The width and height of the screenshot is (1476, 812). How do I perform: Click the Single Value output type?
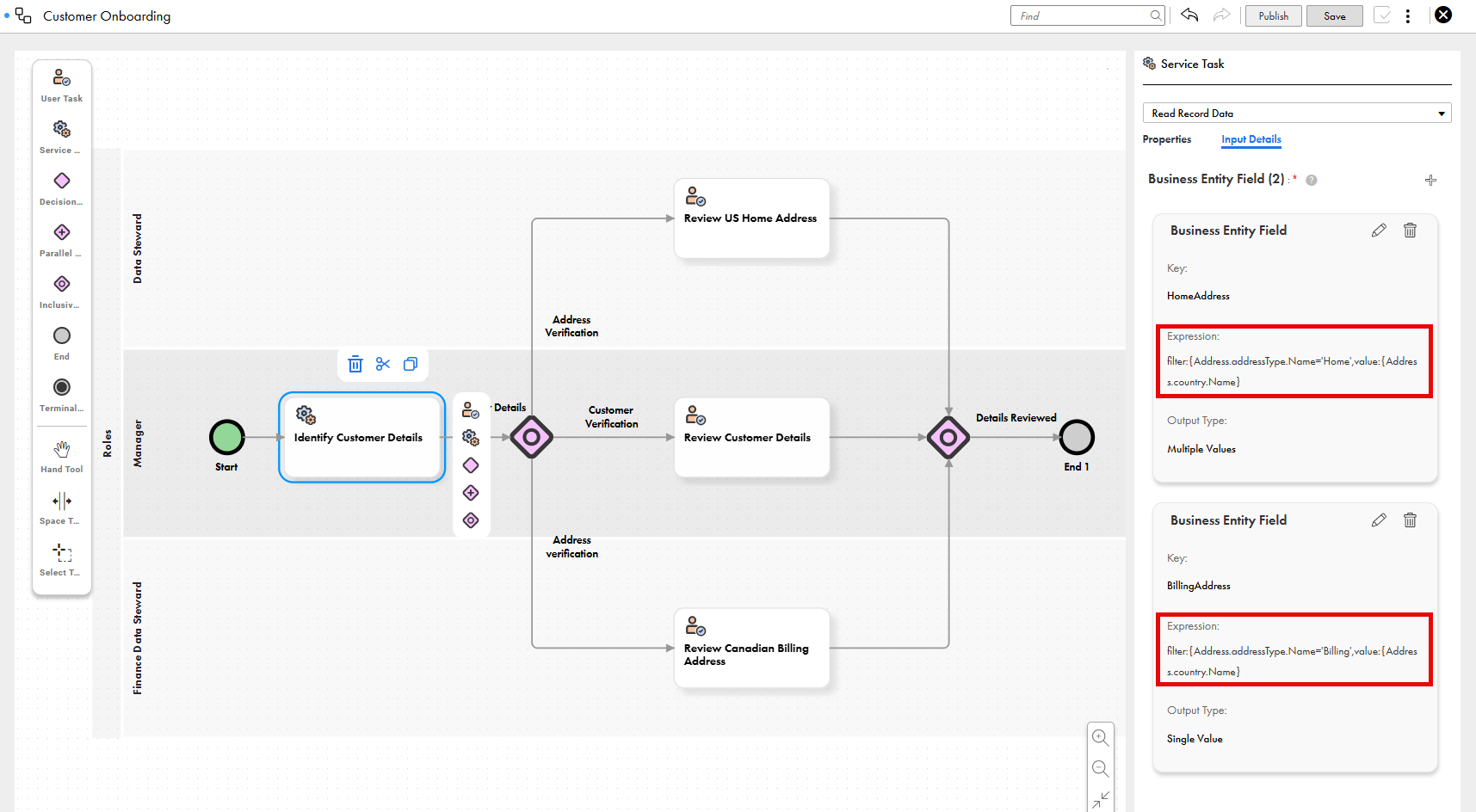(1195, 739)
